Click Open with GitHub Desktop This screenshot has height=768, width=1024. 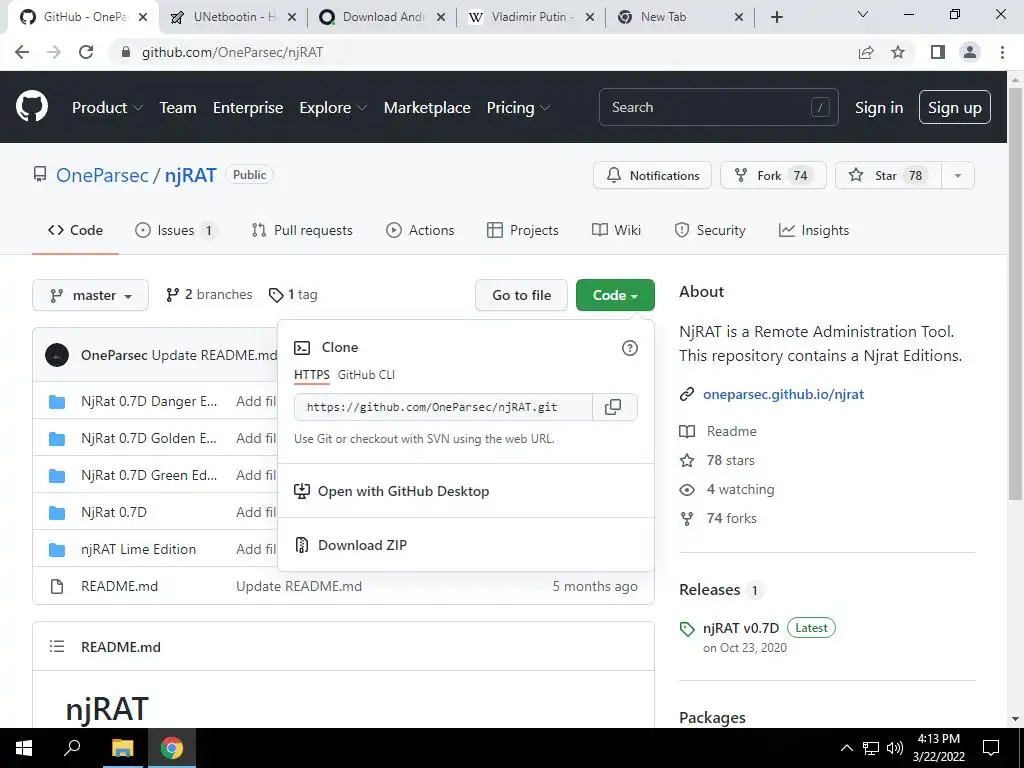[404, 491]
